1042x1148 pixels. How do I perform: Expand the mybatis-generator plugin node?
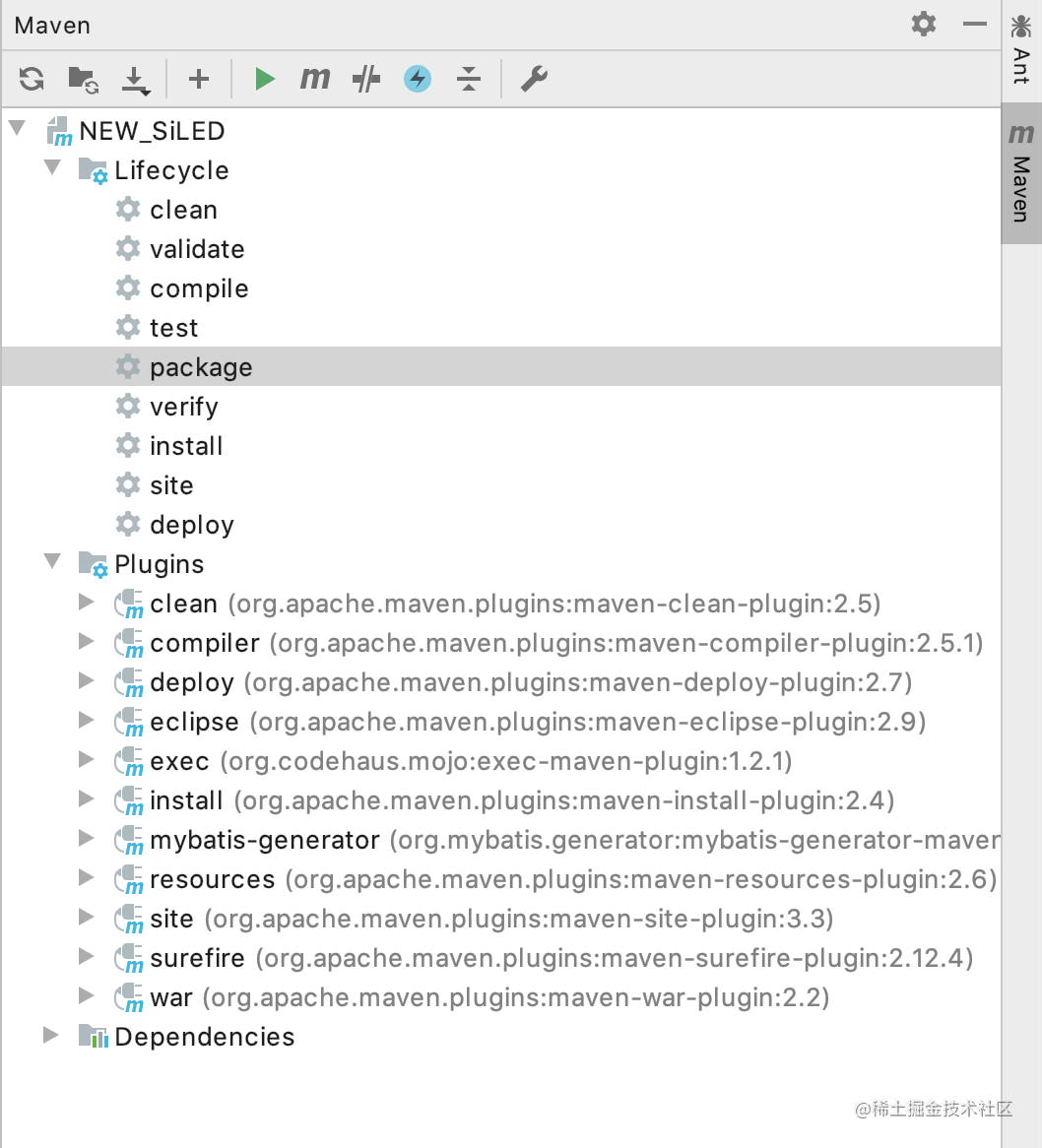[x=87, y=838]
